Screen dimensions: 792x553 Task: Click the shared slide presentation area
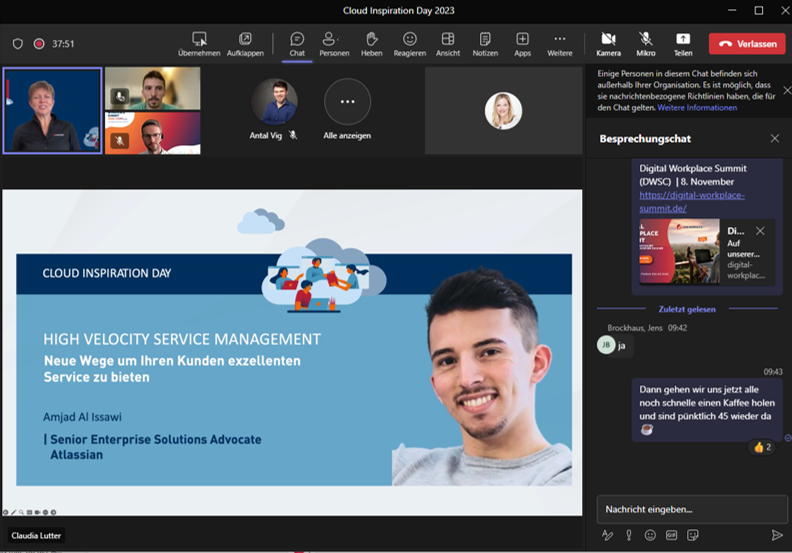tap(292, 353)
